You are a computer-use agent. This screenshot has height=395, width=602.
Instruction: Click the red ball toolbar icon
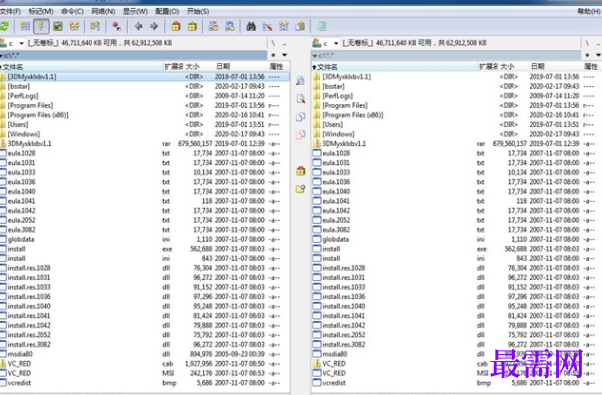click(116, 26)
